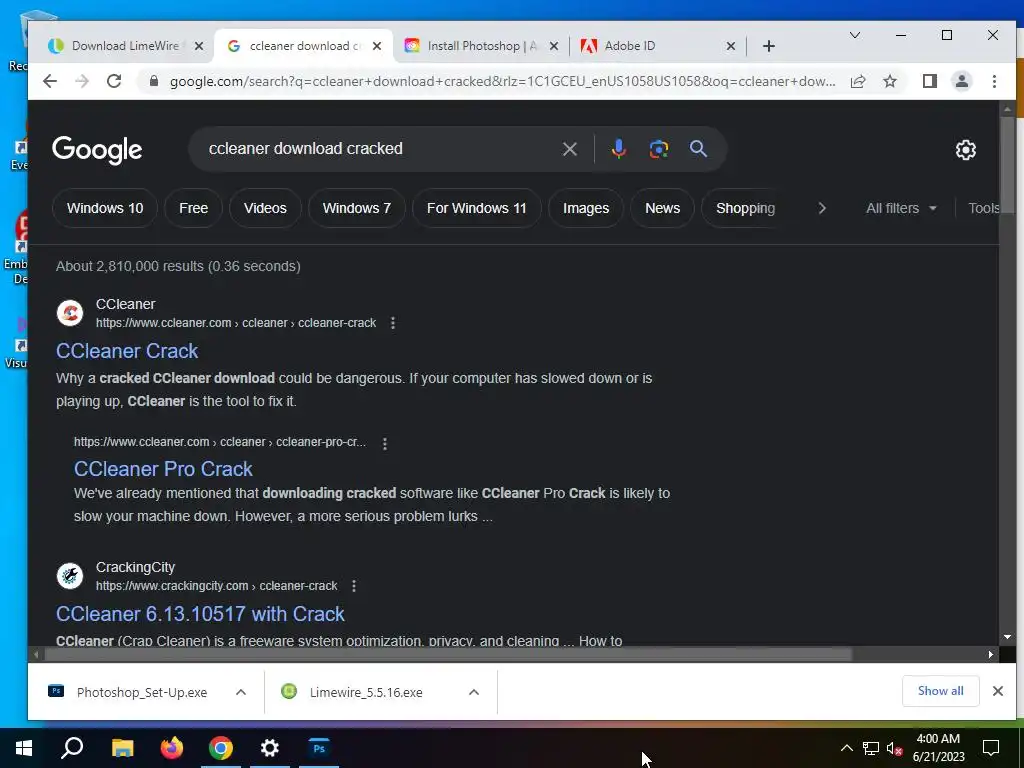The width and height of the screenshot is (1024, 768).
Task: Close the Adobe ID tab
Action: 731,46
